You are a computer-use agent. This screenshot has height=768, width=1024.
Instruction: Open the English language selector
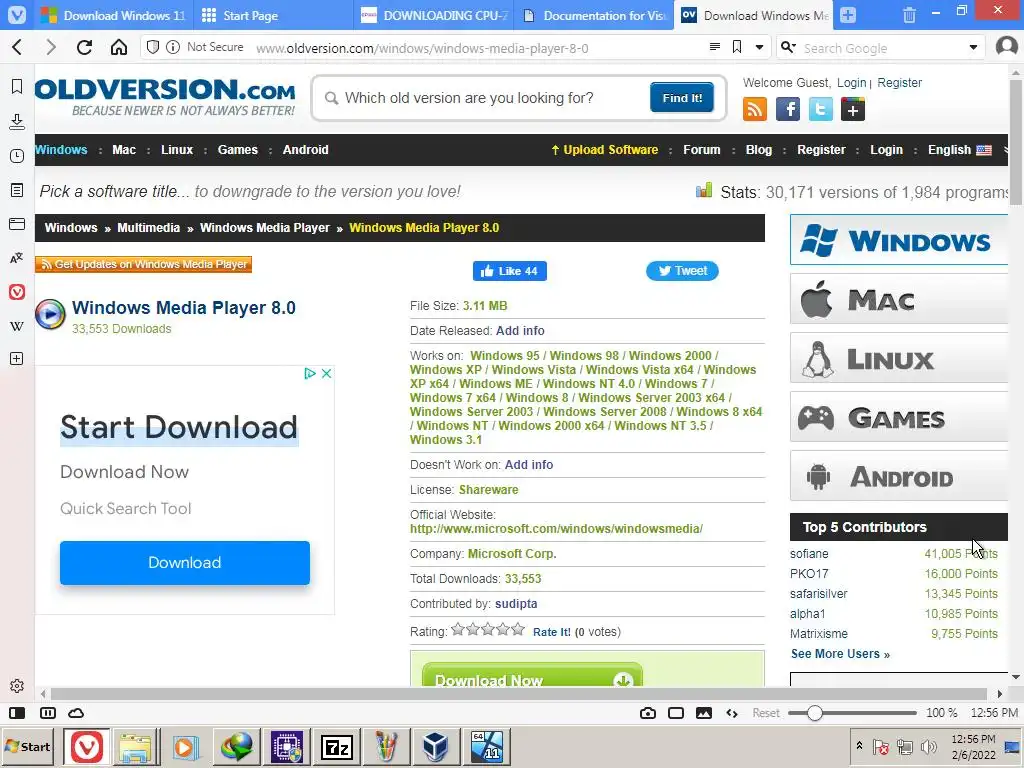pos(959,150)
